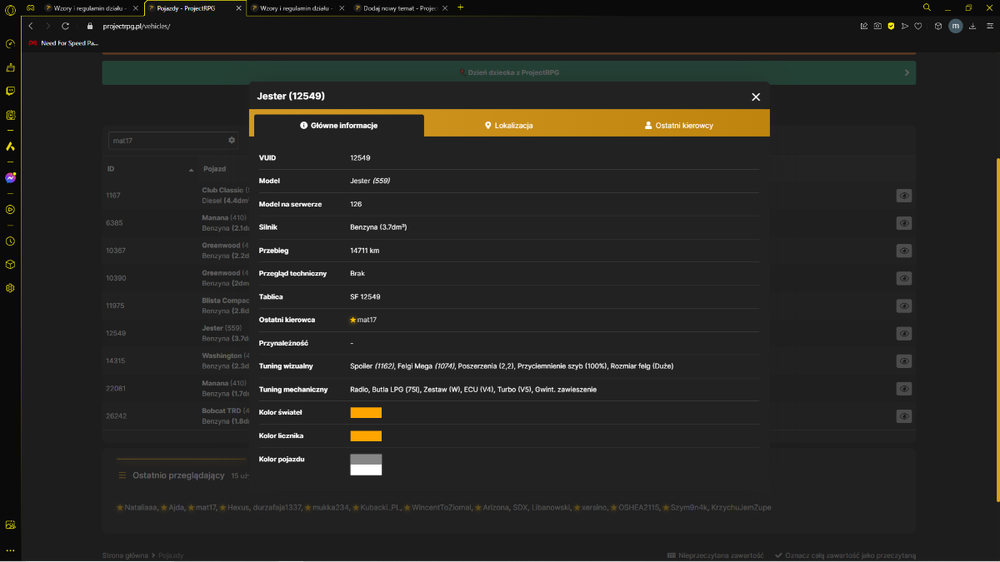Switch to the Lokalizacja tab
1000x562 pixels.
(509, 125)
